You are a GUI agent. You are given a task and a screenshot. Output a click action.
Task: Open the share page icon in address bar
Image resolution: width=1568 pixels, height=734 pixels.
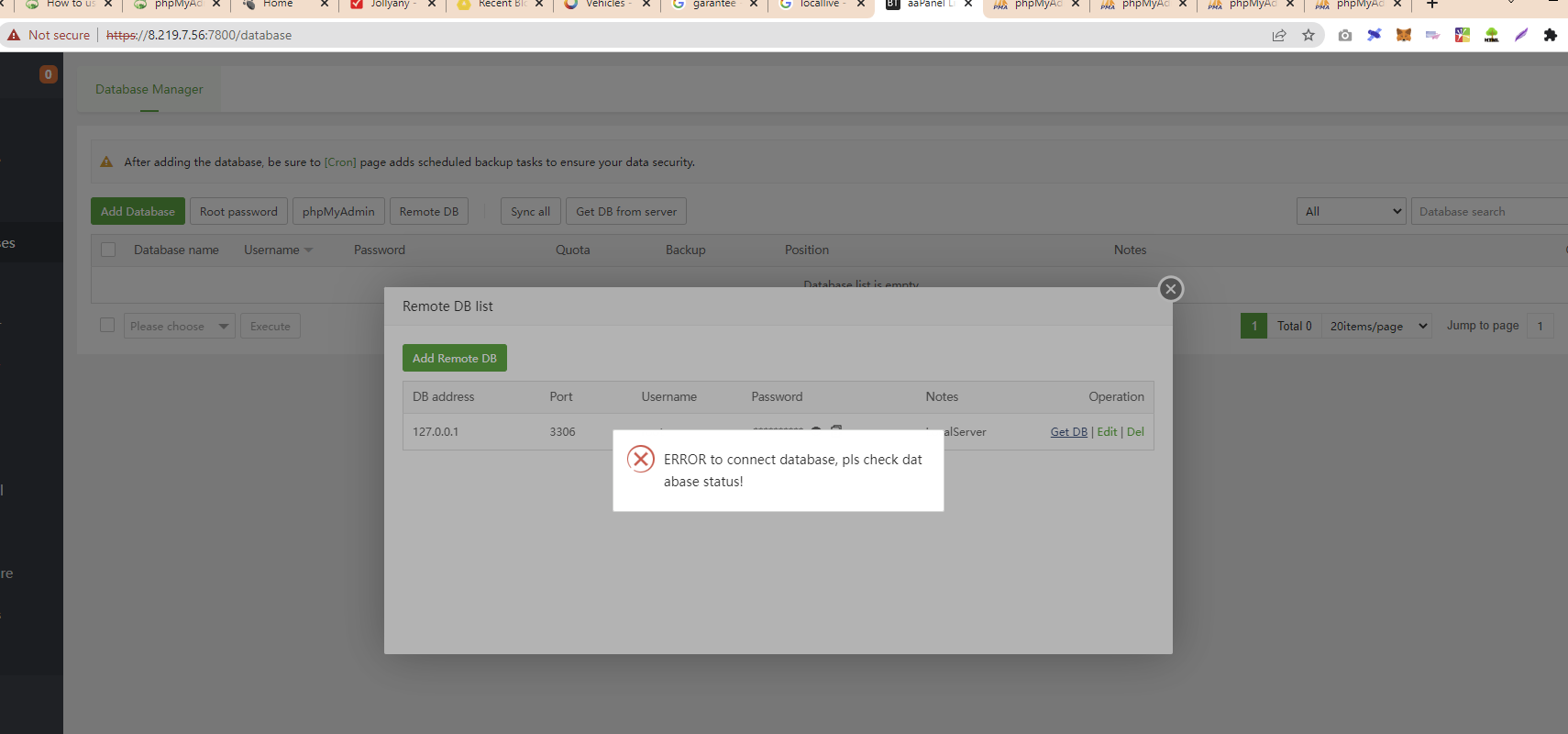[1279, 35]
